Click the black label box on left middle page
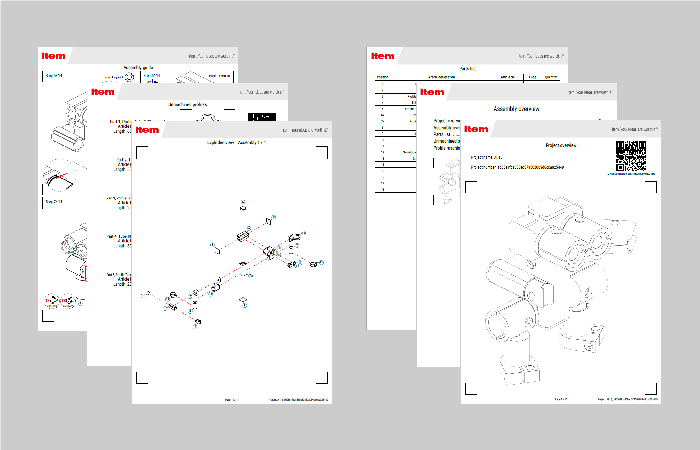This screenshot has width=700, height=450. [x=261, y=116]
